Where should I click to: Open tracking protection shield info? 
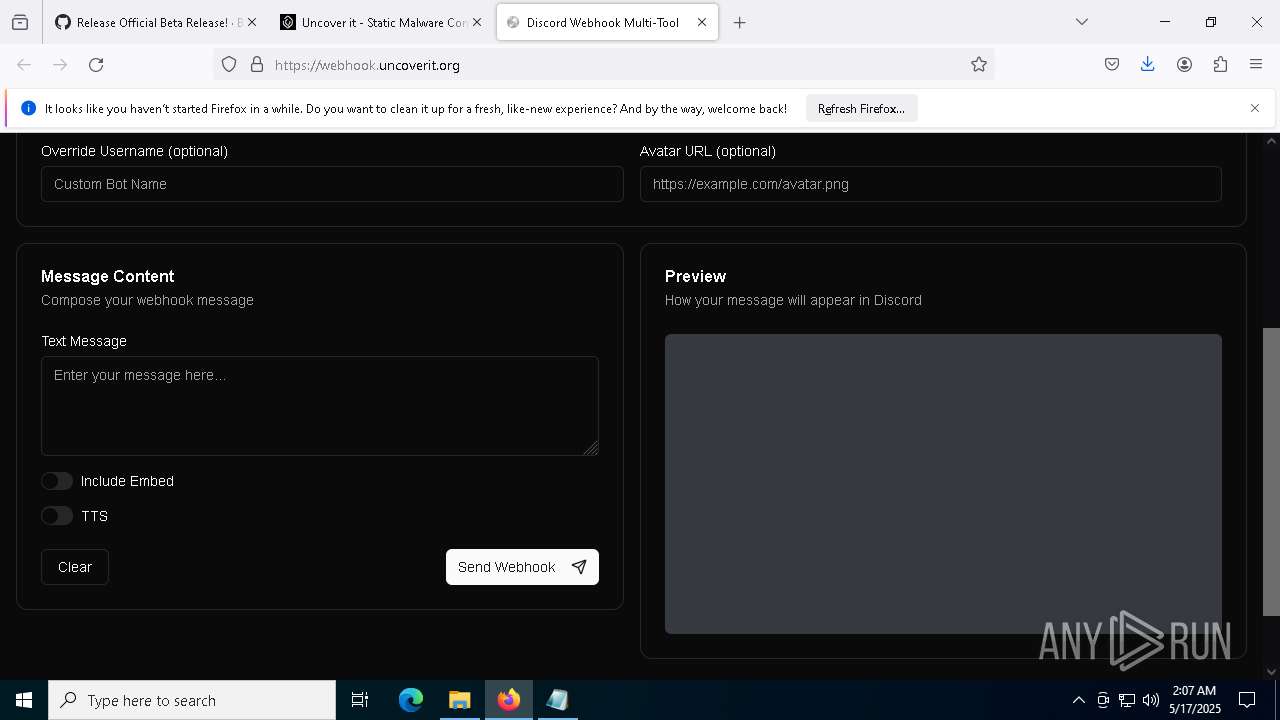click(229, 65)
